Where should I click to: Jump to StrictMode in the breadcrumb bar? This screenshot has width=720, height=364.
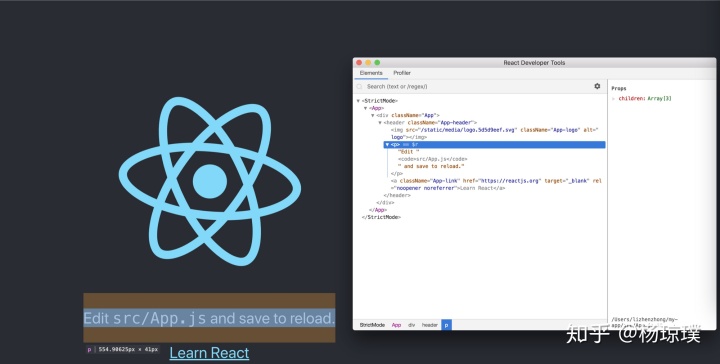(372, 325)
